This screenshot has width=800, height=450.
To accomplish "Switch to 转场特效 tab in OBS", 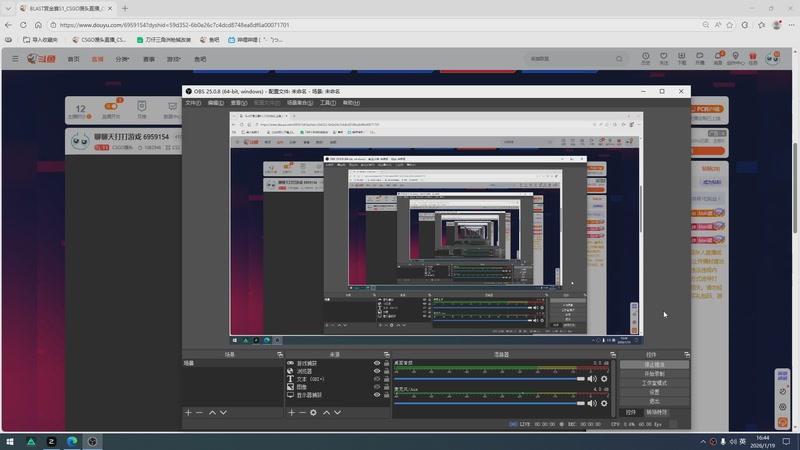I will coord(657,412).
